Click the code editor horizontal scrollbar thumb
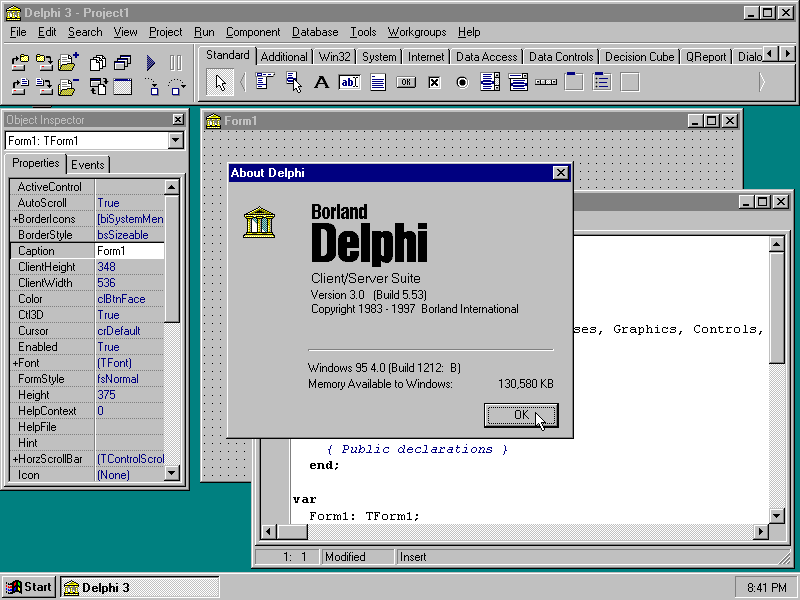 pos(292,532)
